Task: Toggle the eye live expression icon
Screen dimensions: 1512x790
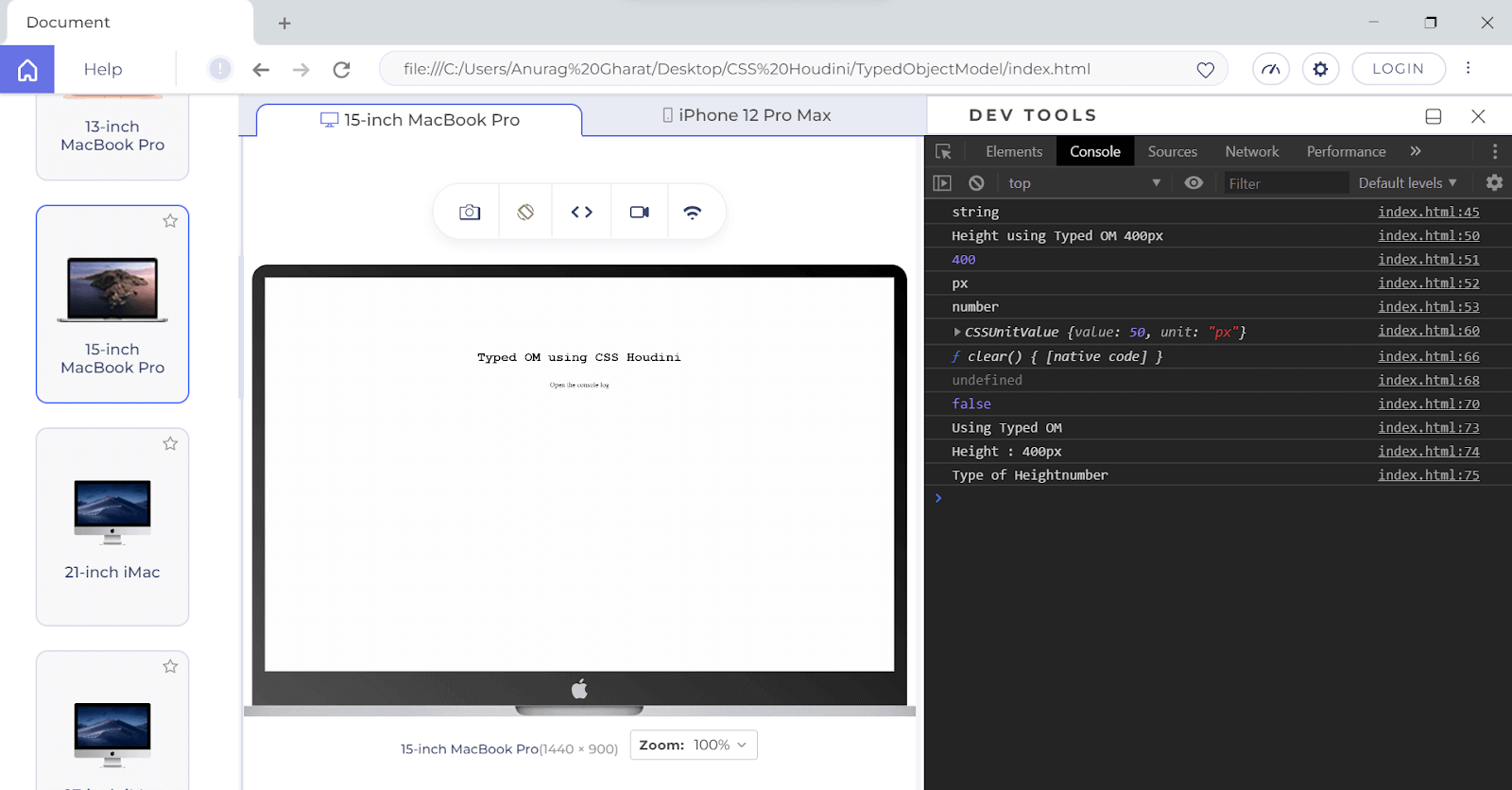Action: 1194,182
